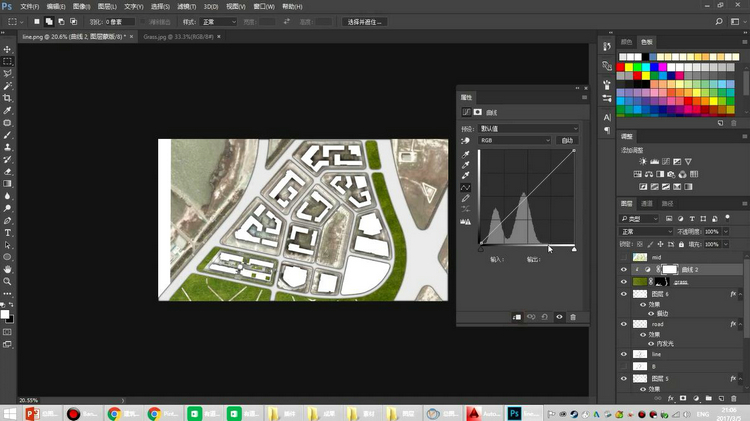This screenshot has width=750, height=421.
Task: Click the 选择并遮住 button
Action: tap(364, 22)
